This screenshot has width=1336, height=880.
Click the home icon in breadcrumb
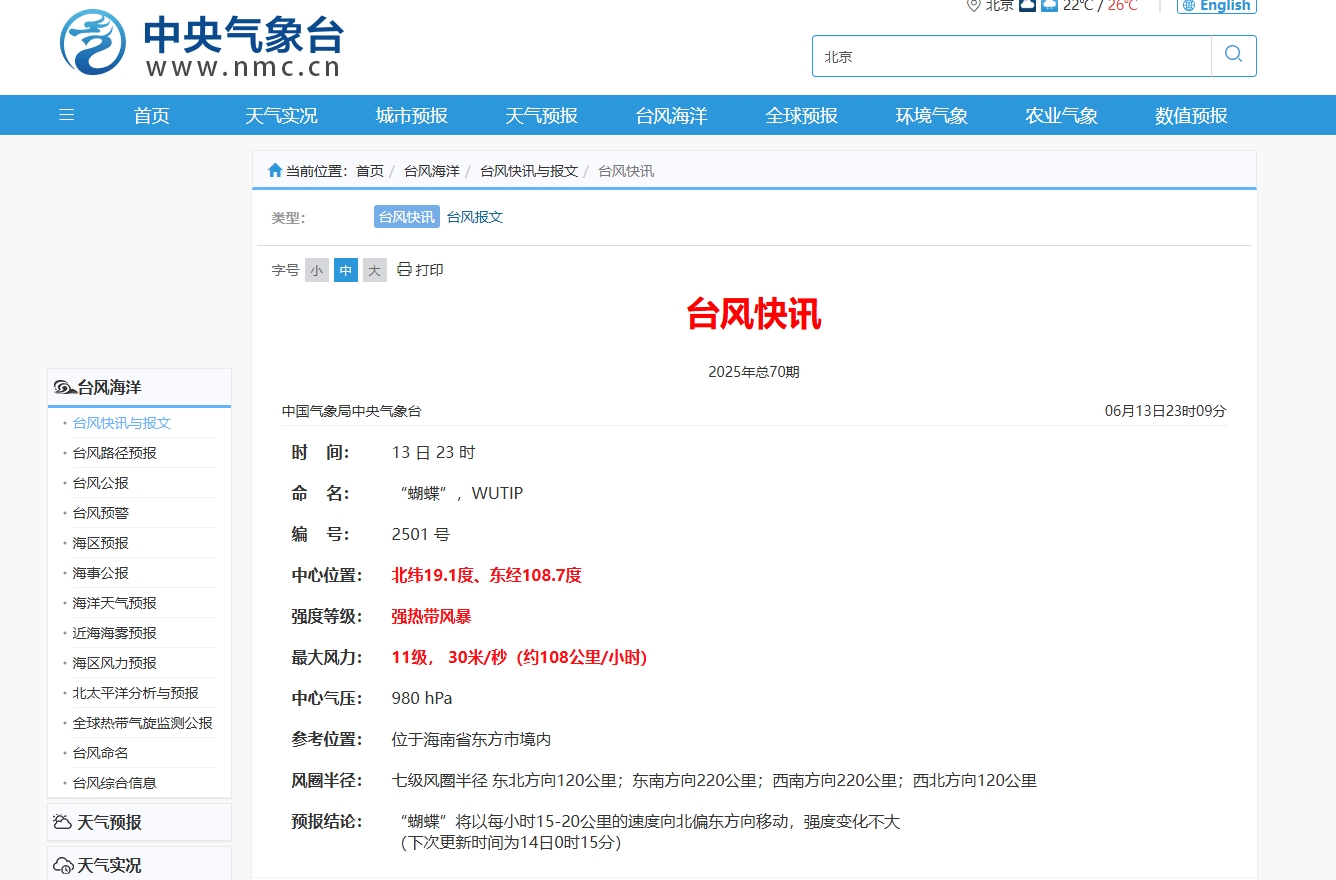coord(275,171)
